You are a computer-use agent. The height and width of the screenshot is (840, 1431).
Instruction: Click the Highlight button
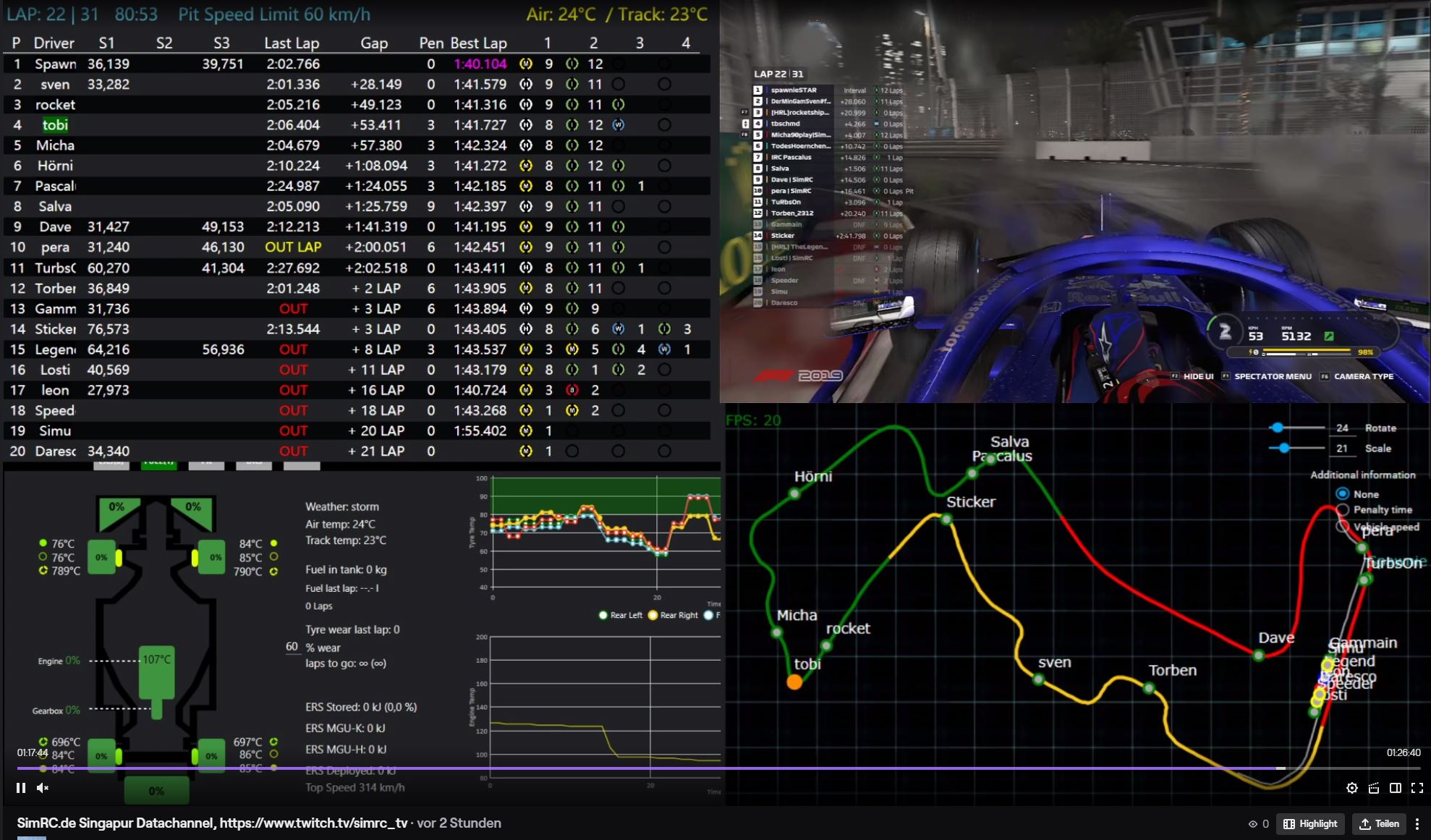pos(1310,823)
